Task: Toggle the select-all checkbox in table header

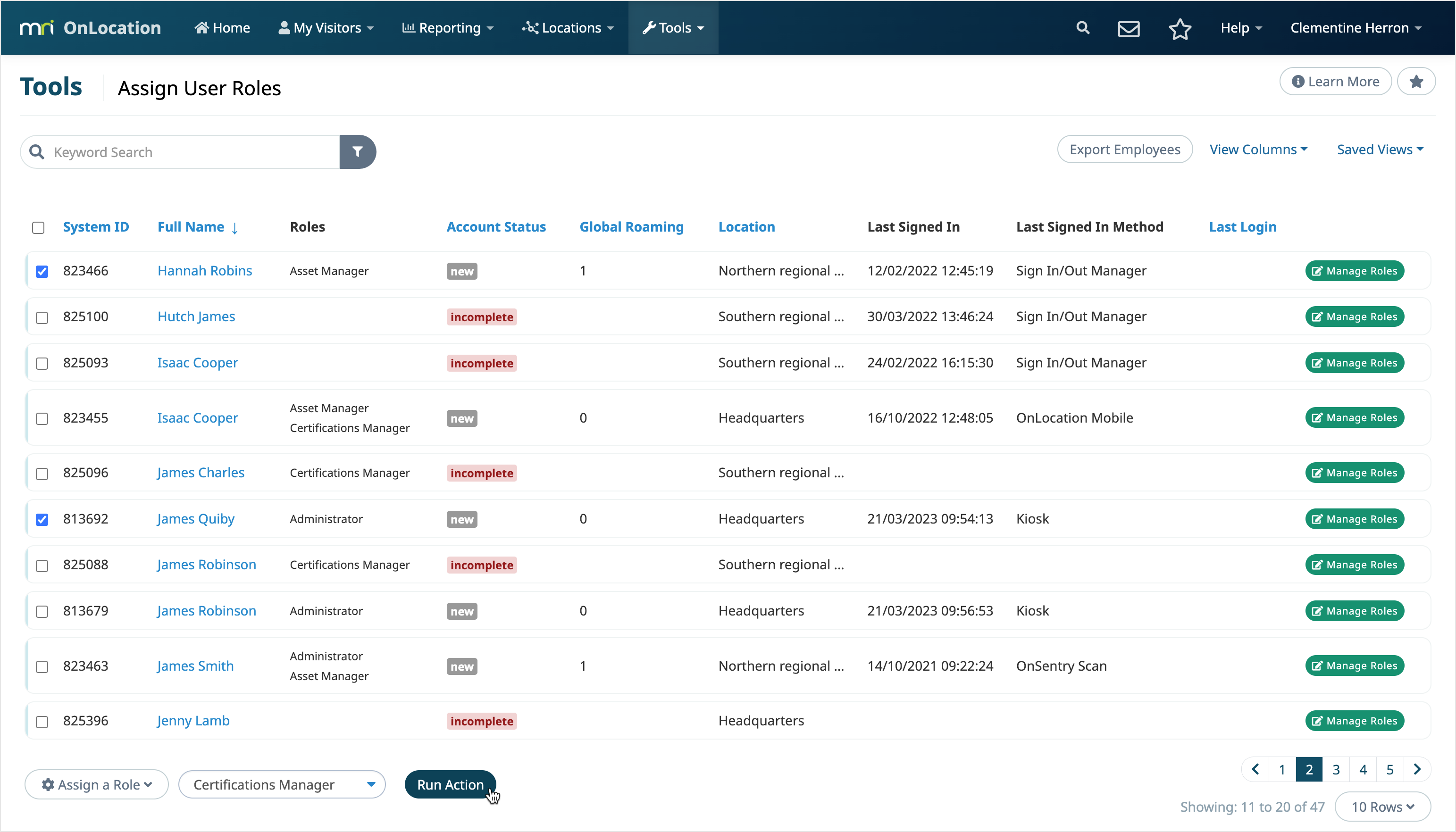Action: [38, 227]
